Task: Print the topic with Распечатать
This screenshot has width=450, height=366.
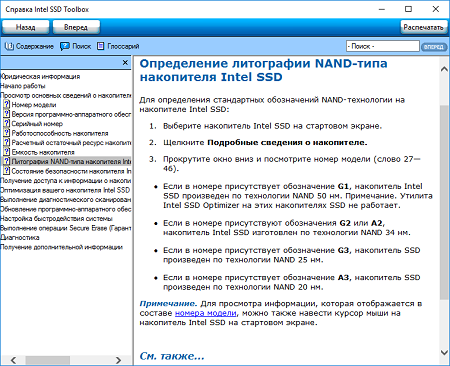Action: pyautogui.click(x=423, y=27)
